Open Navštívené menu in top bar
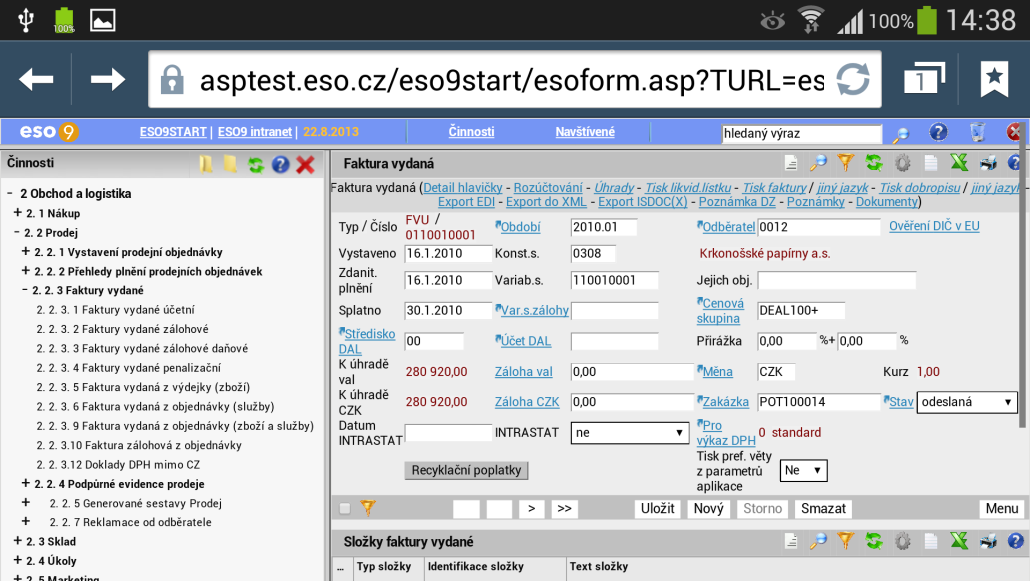 click(x=585, y=131)
